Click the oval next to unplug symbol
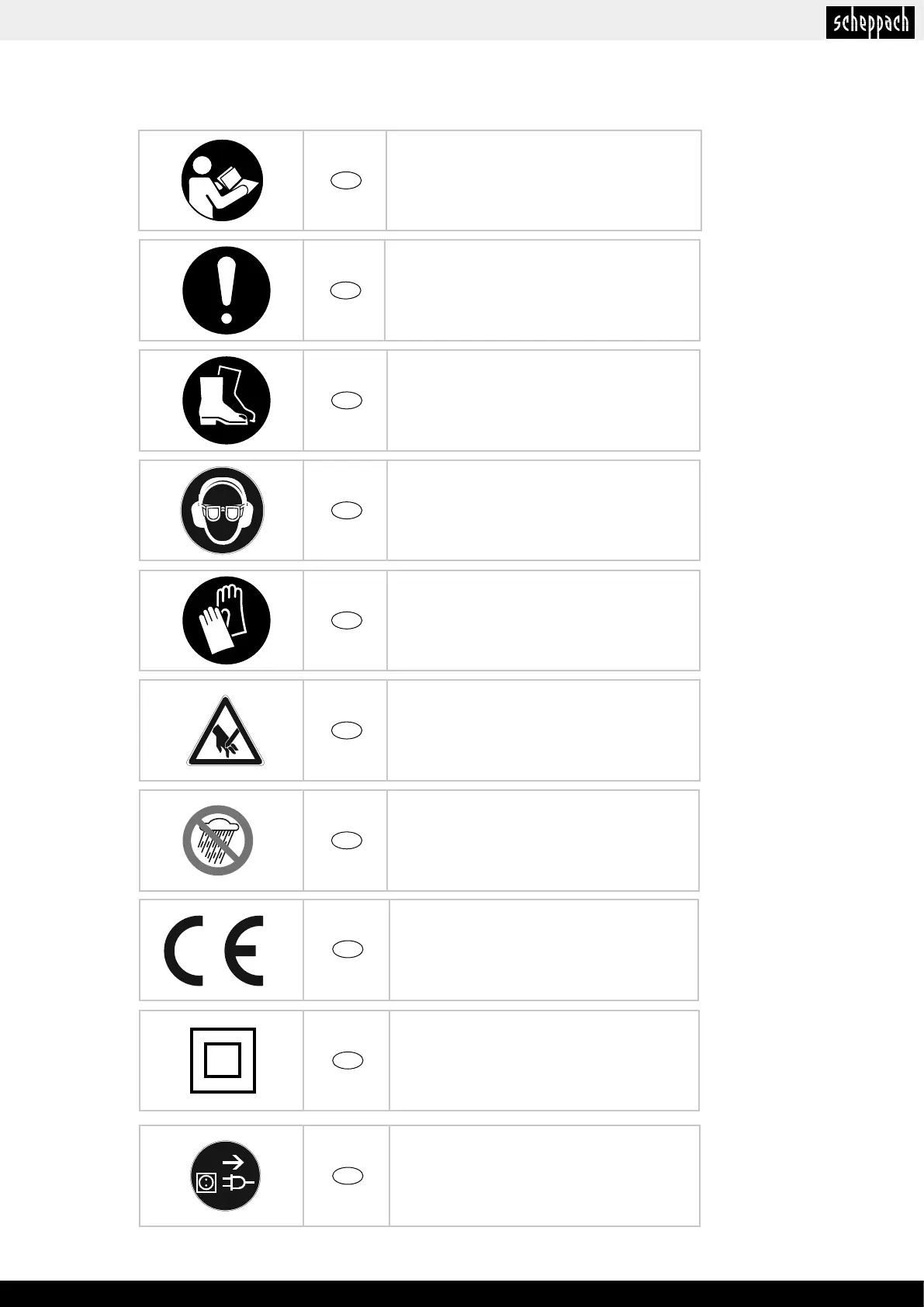The height and width of the screenshot is (1307, 924). [348, 1176]
